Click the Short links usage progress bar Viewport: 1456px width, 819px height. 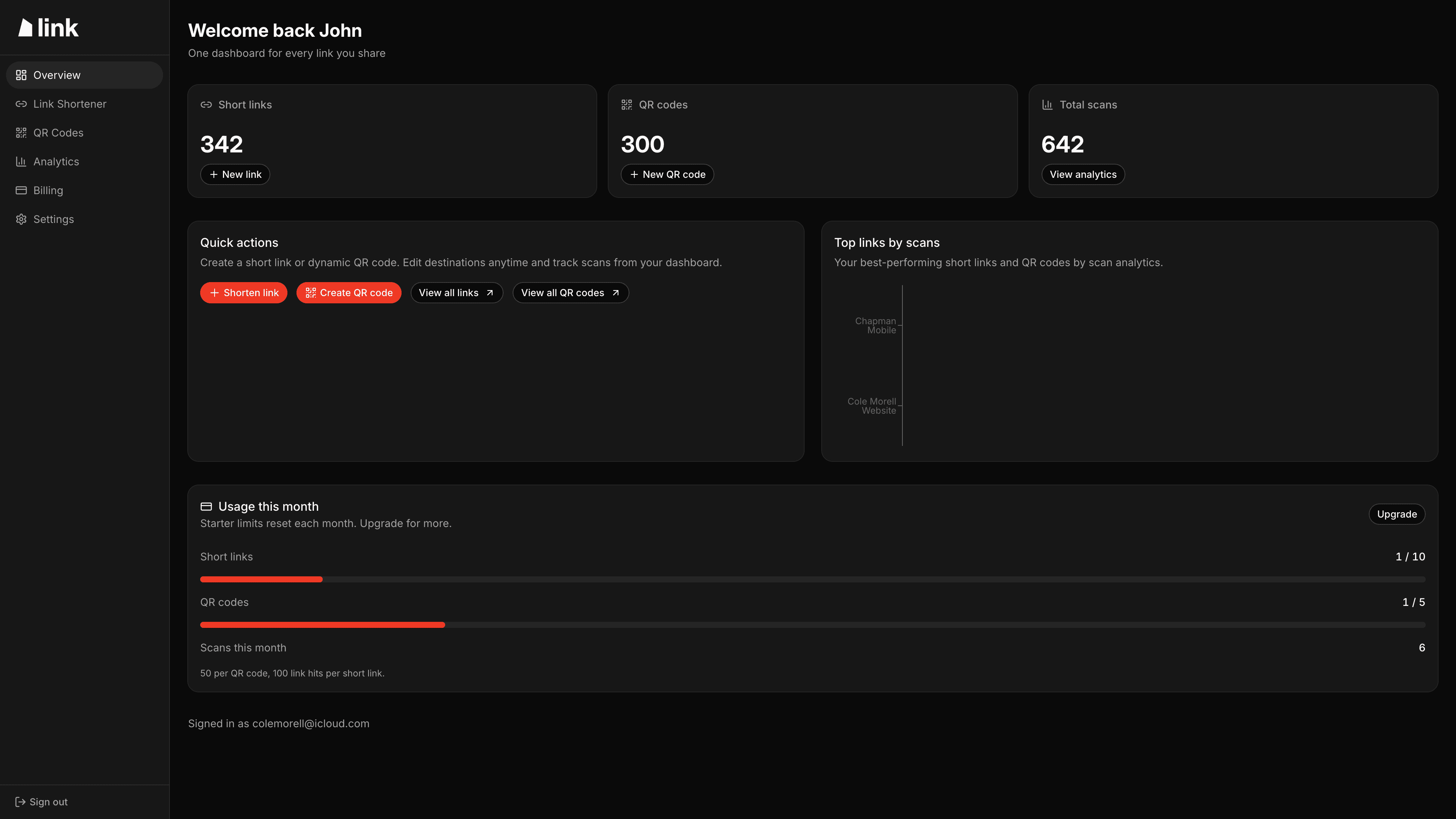812,579
